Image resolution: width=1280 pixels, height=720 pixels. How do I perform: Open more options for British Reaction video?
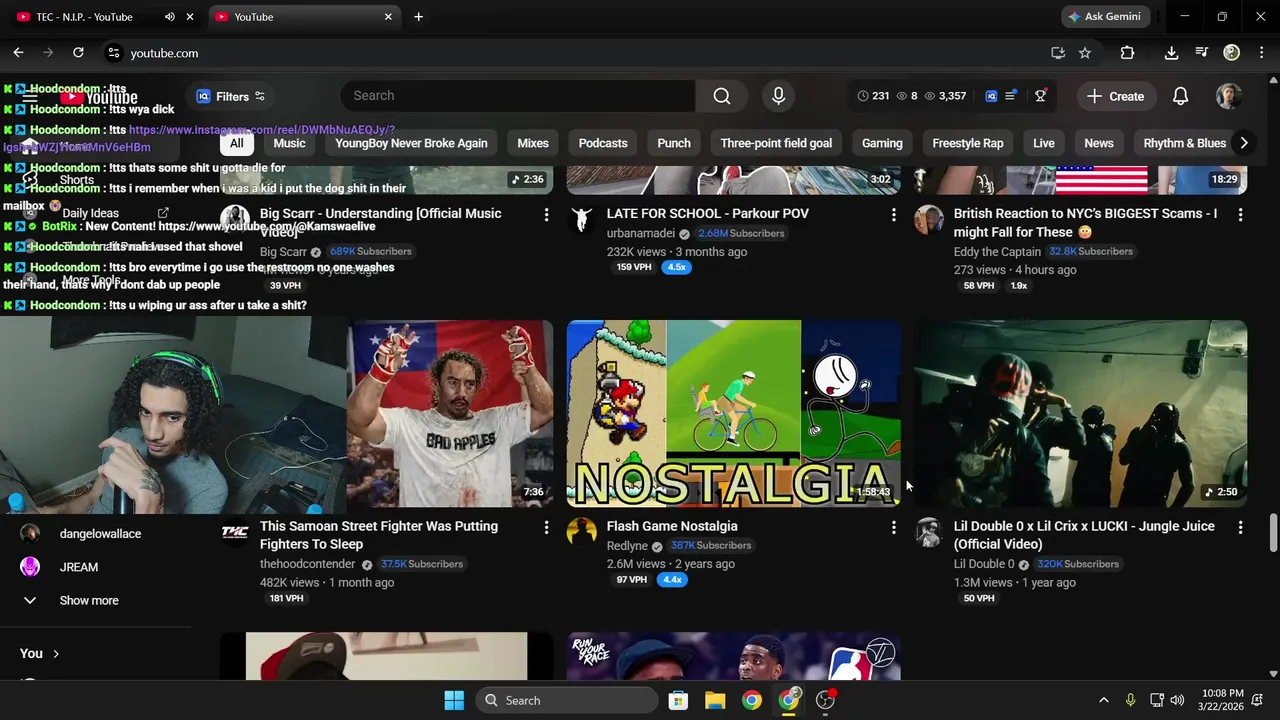tap(1240, 215)
